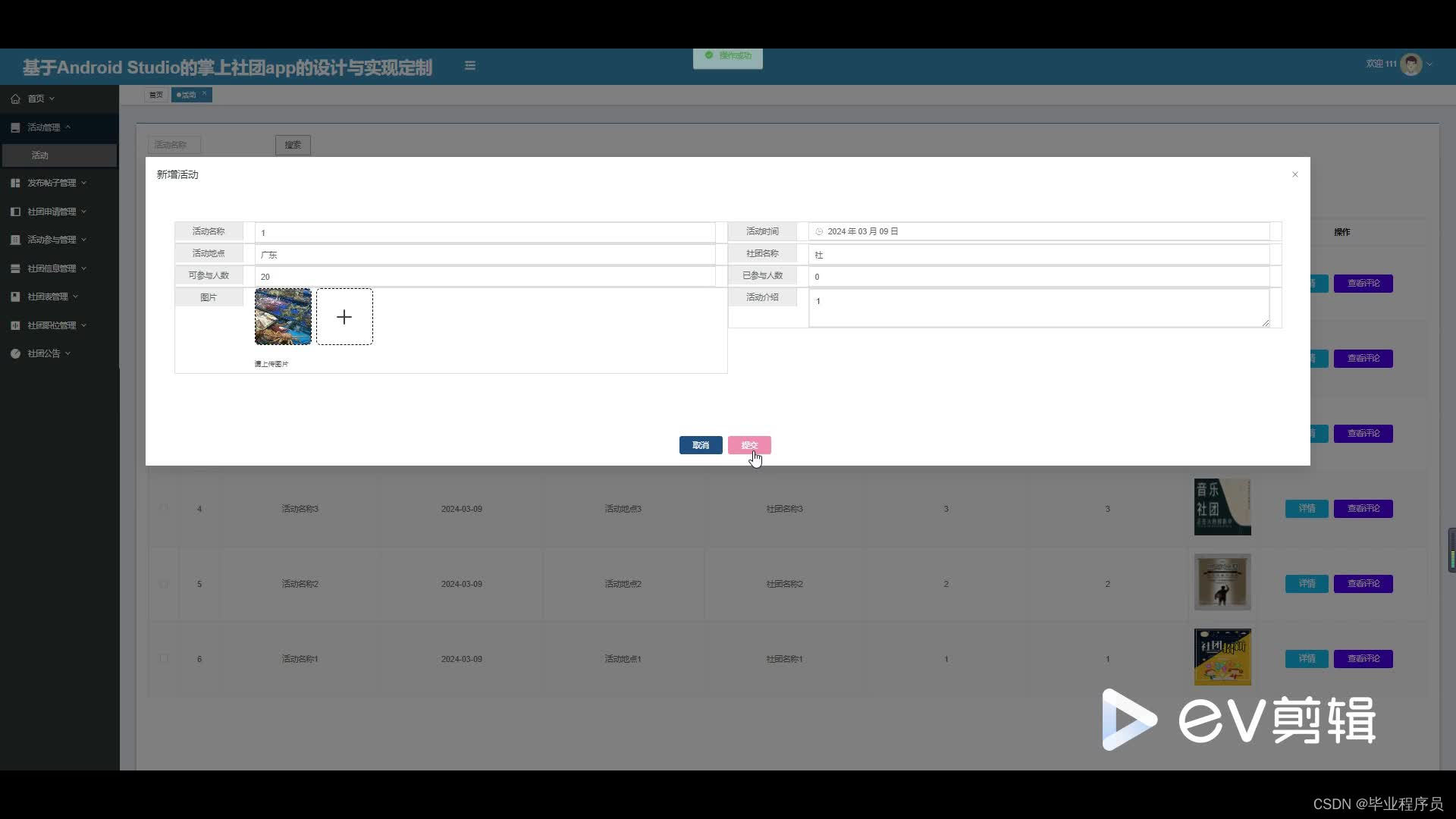Image resolution: width=1456 pixels, height=819 pixels.
Task: Select the 活动 submenu item
Action: 40,155
